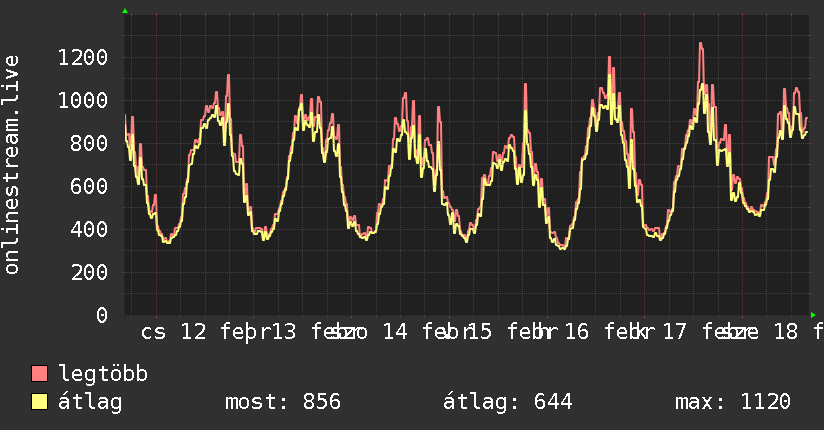Viewport: 824px width, 430px height.
Task: Click the 'átlag: 644' average value
Action: pos(508,402)
